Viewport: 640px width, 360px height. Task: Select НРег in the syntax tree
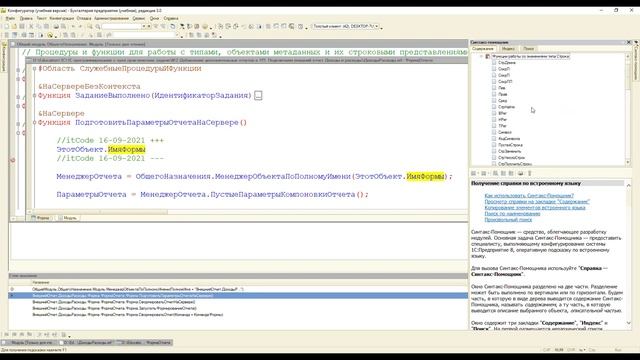click(x=502, y=120)
